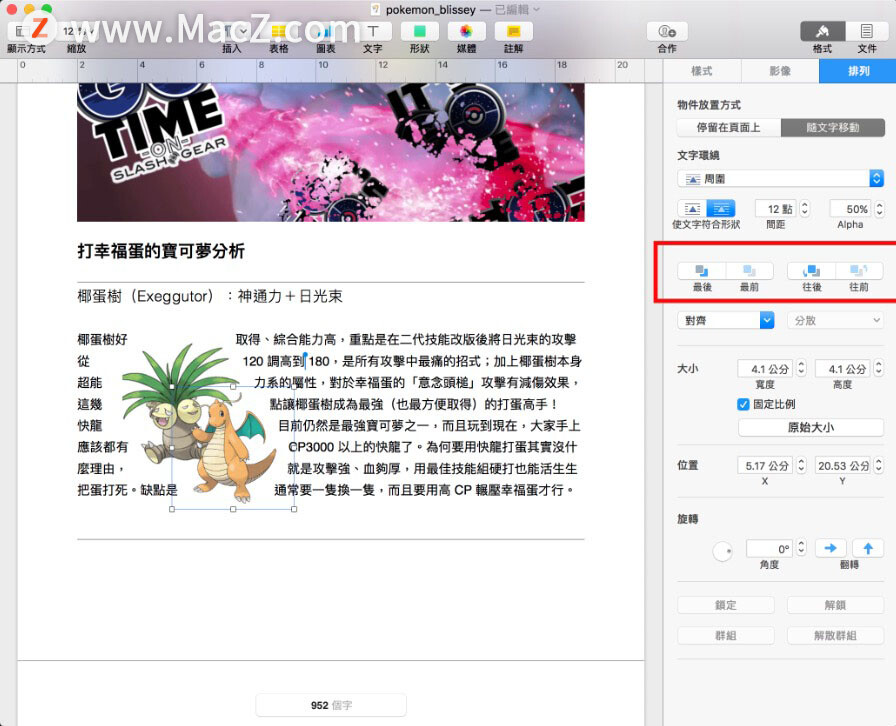Send the object to 最後 (back)
Screen dimensions: 896x726
[x=702, y=270]
